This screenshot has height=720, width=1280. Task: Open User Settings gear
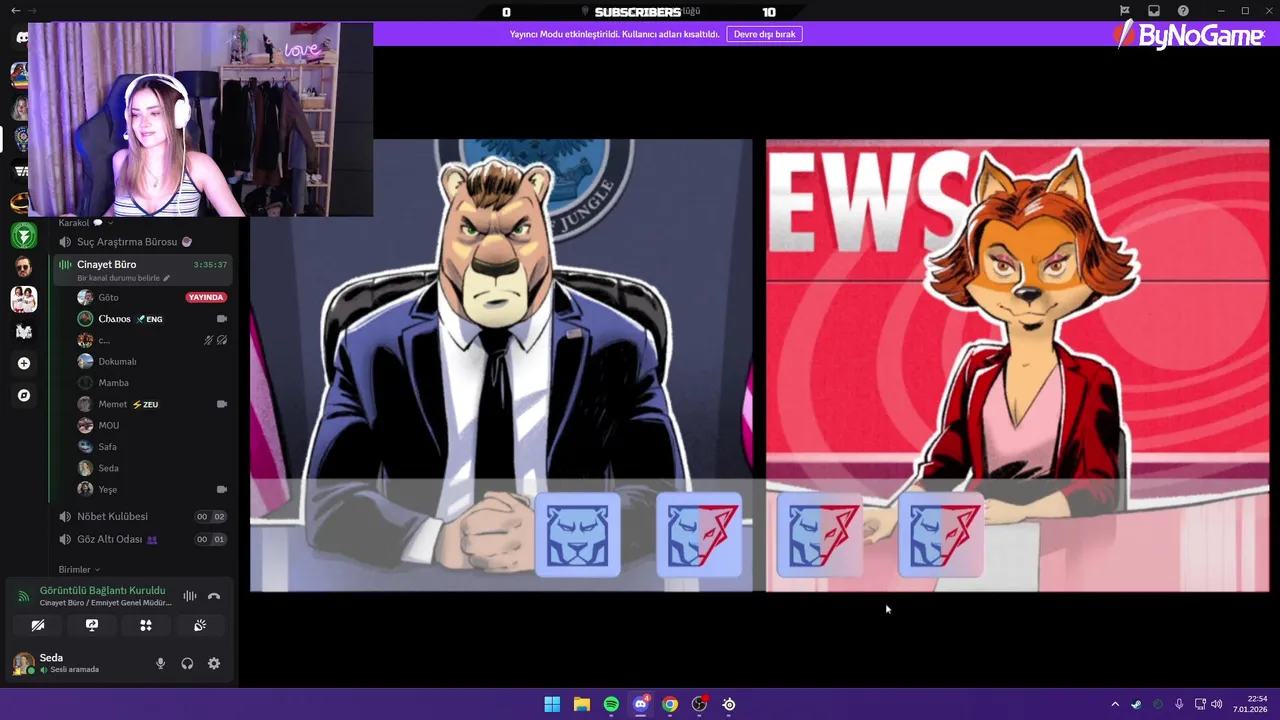coord(214,663)
